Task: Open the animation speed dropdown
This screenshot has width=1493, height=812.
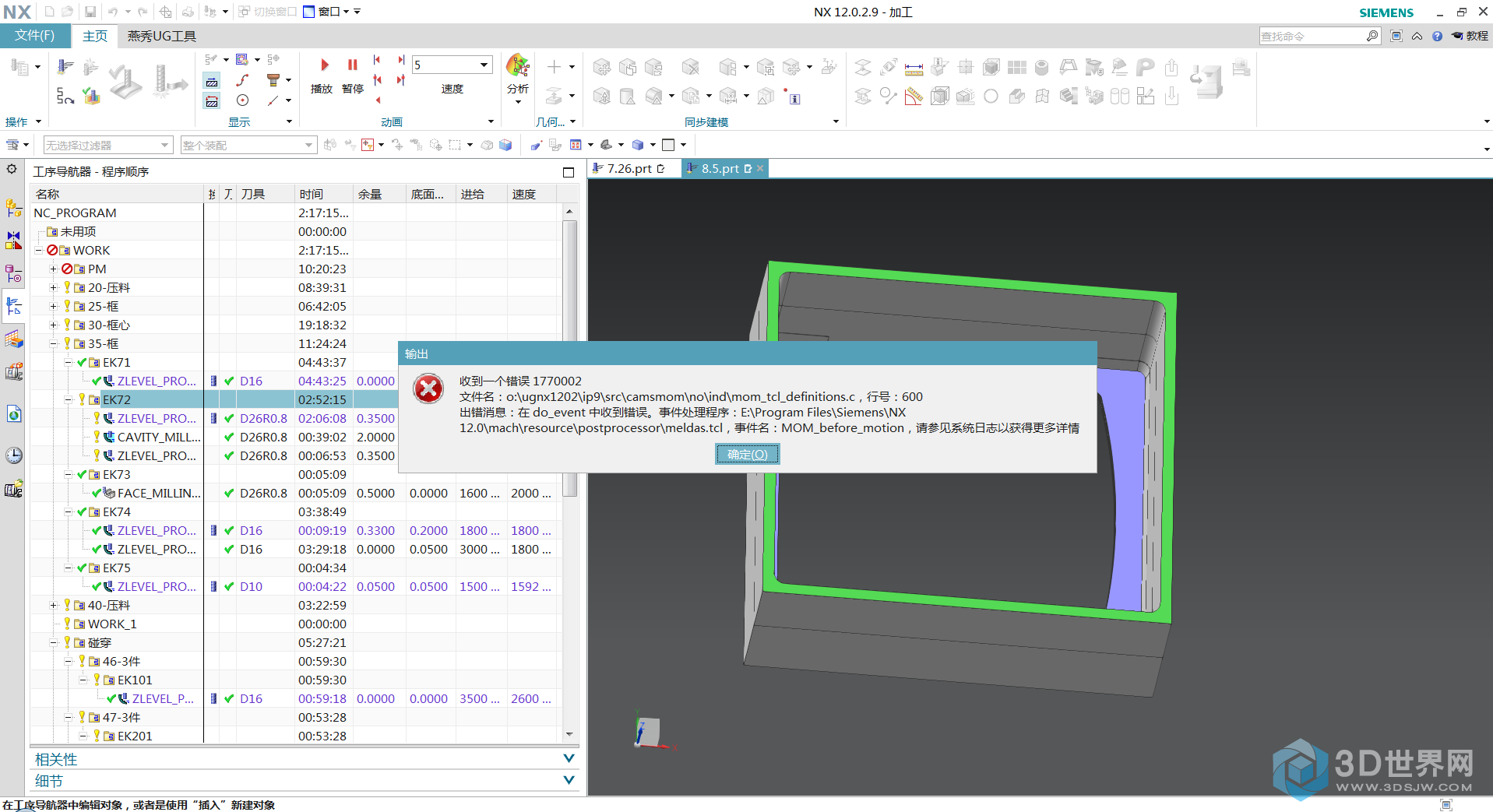Action: point(484,65)
